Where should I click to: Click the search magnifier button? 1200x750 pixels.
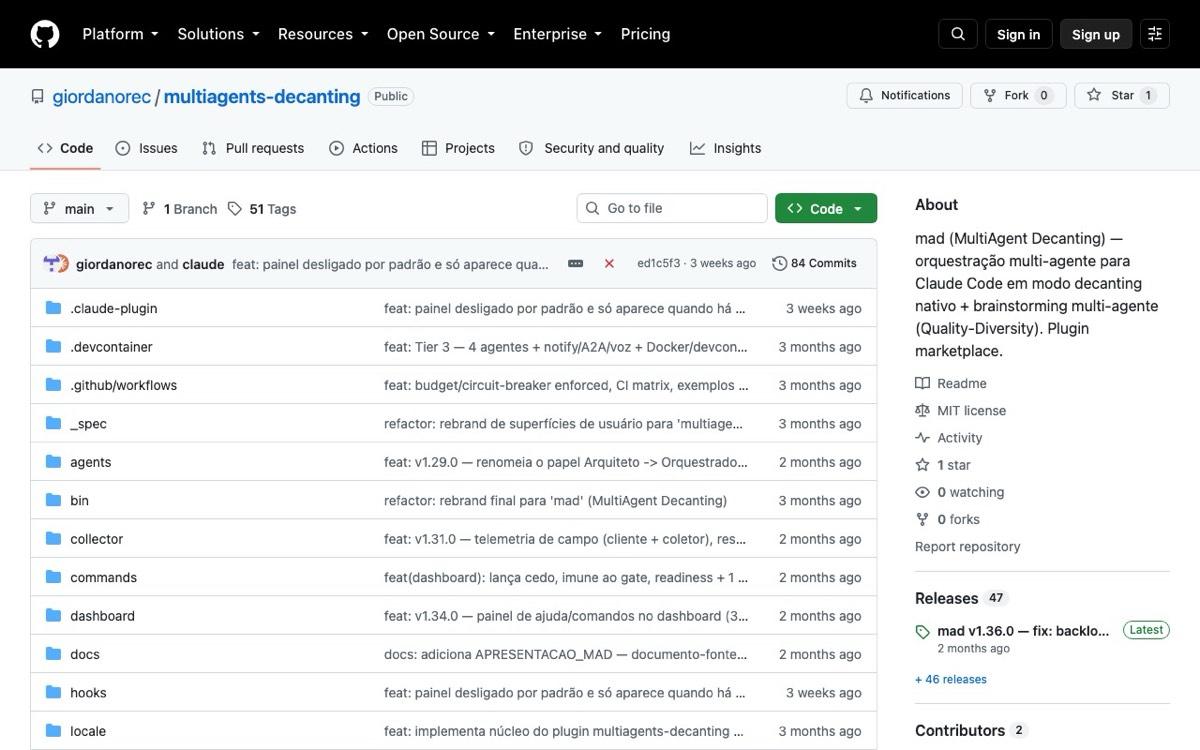[957, 34]
